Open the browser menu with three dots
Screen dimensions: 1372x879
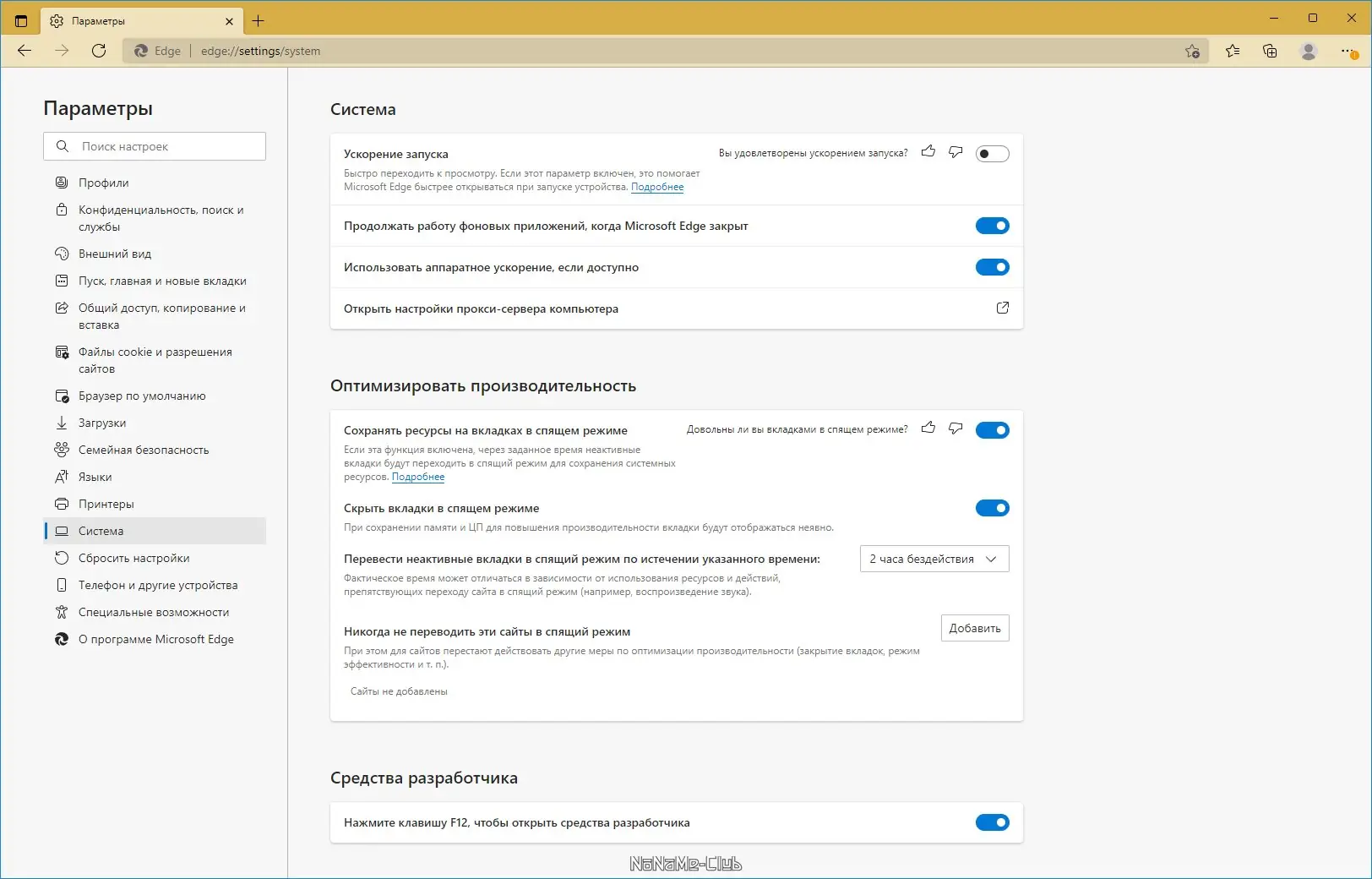point(1347,51)
